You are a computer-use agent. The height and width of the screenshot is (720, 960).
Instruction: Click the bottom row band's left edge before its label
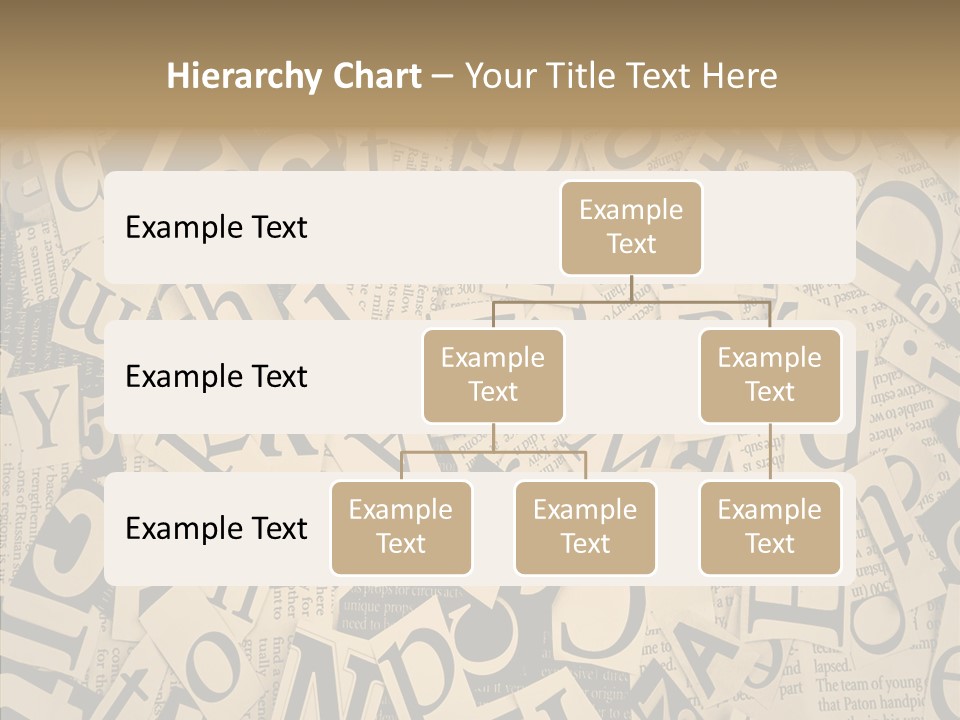[114, 528]
